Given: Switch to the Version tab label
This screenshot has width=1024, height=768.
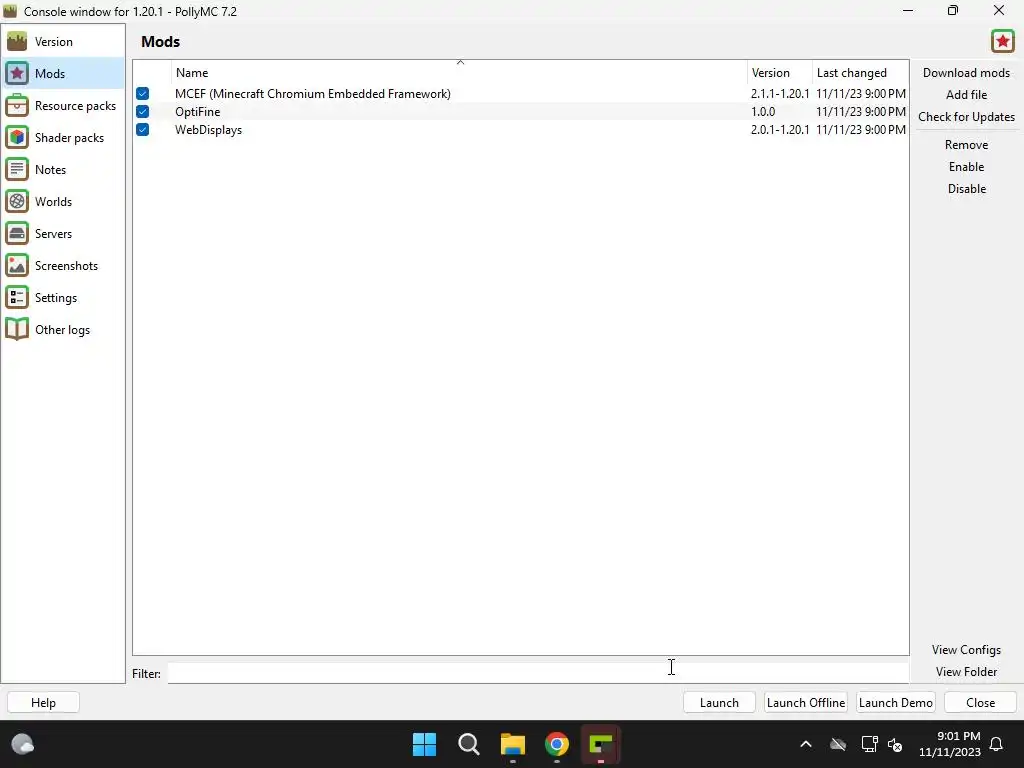Looking at the screenshot, I should pyautogui.click(x=54, y=42).
